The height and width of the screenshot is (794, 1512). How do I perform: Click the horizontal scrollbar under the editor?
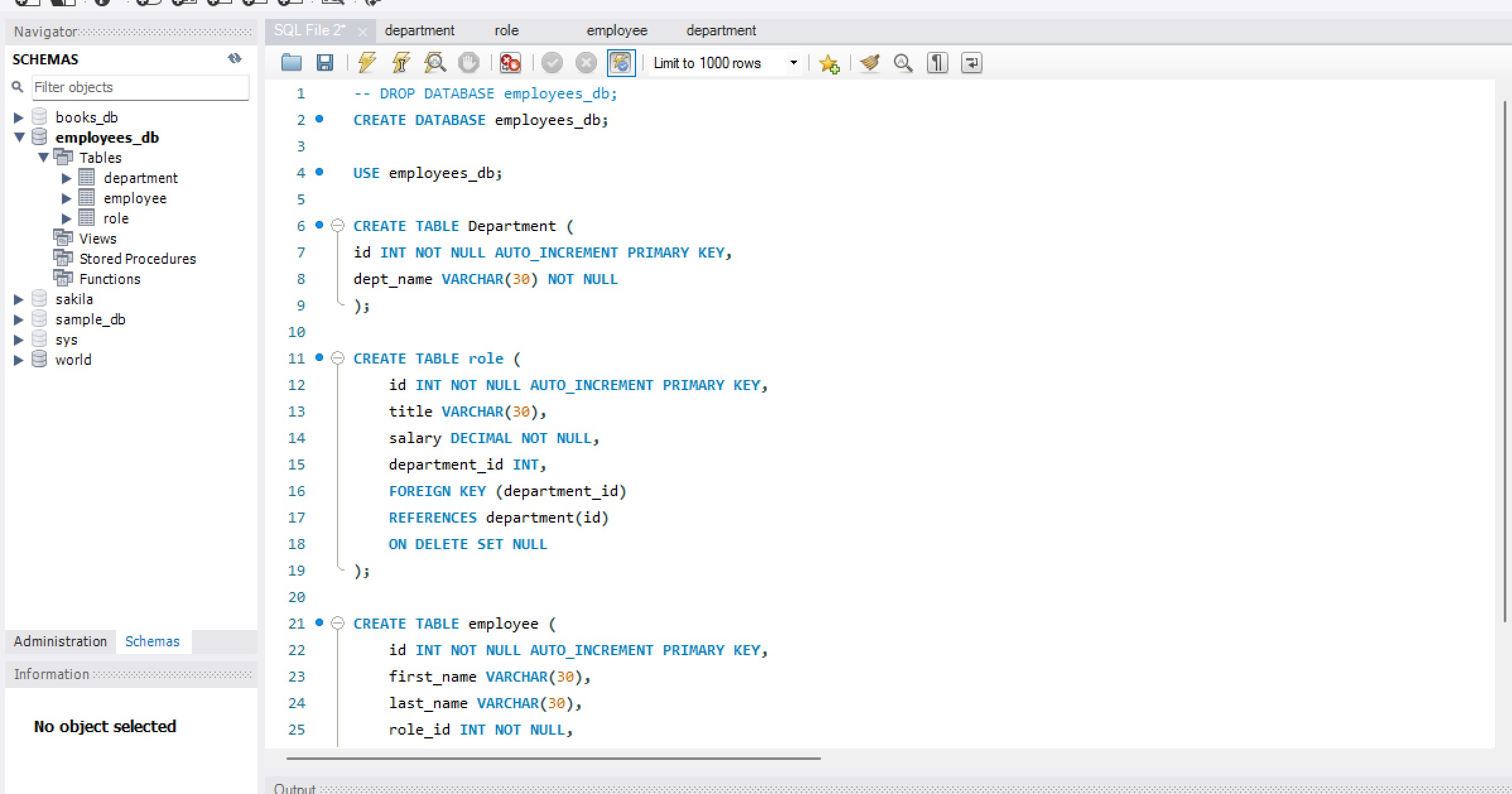[x=553, y=758]
